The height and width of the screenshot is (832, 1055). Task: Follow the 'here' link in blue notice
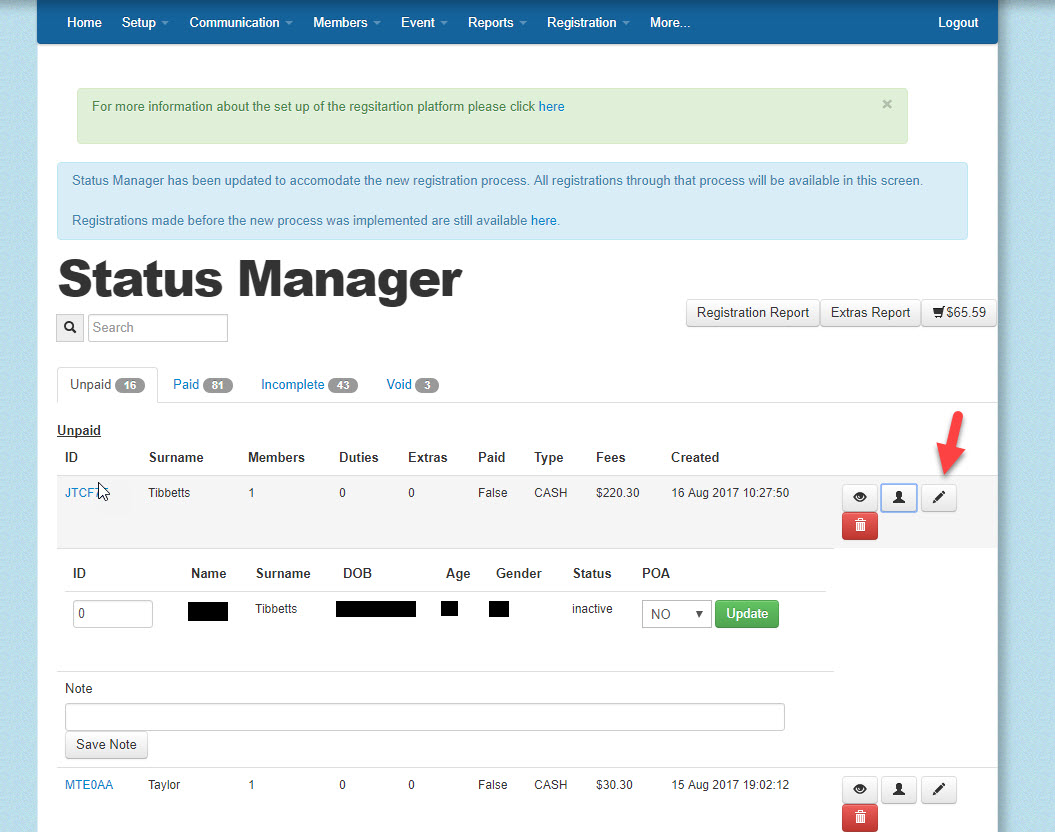pos(544,221)
